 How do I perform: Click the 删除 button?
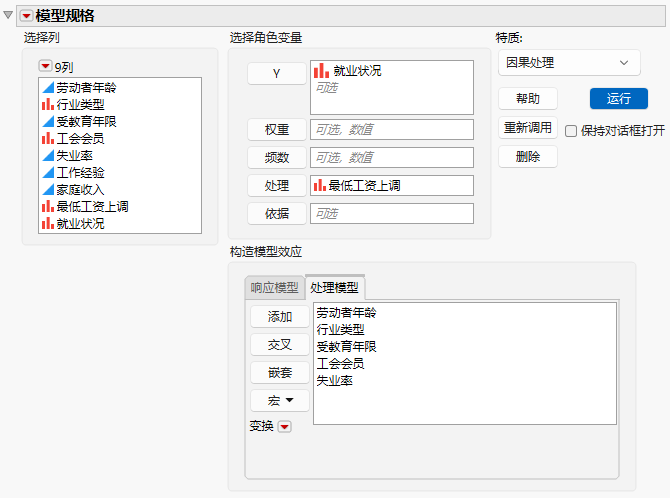click(528, 156)
